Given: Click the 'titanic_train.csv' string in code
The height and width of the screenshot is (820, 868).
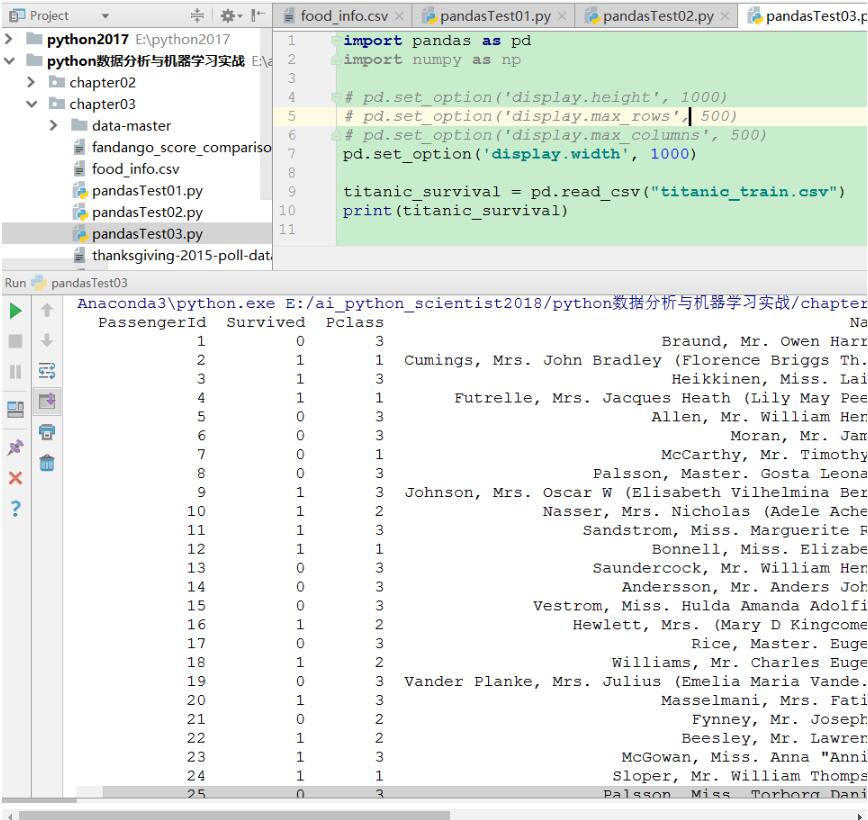Looking at the screenshot, I should coord(745,192).
